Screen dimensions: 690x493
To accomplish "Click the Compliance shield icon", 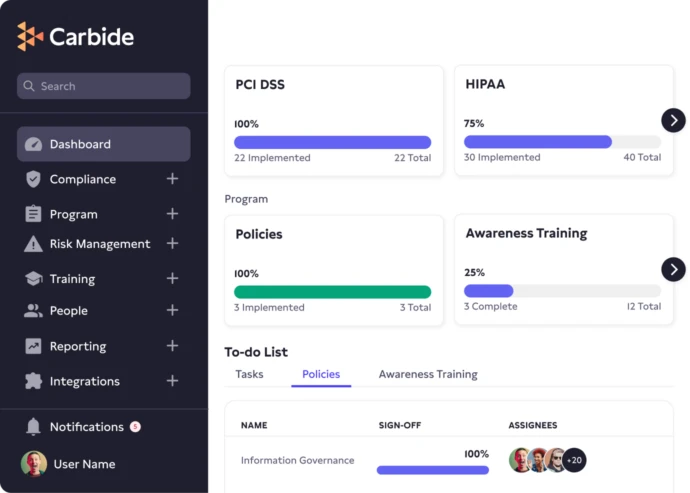I will [33, 179].
